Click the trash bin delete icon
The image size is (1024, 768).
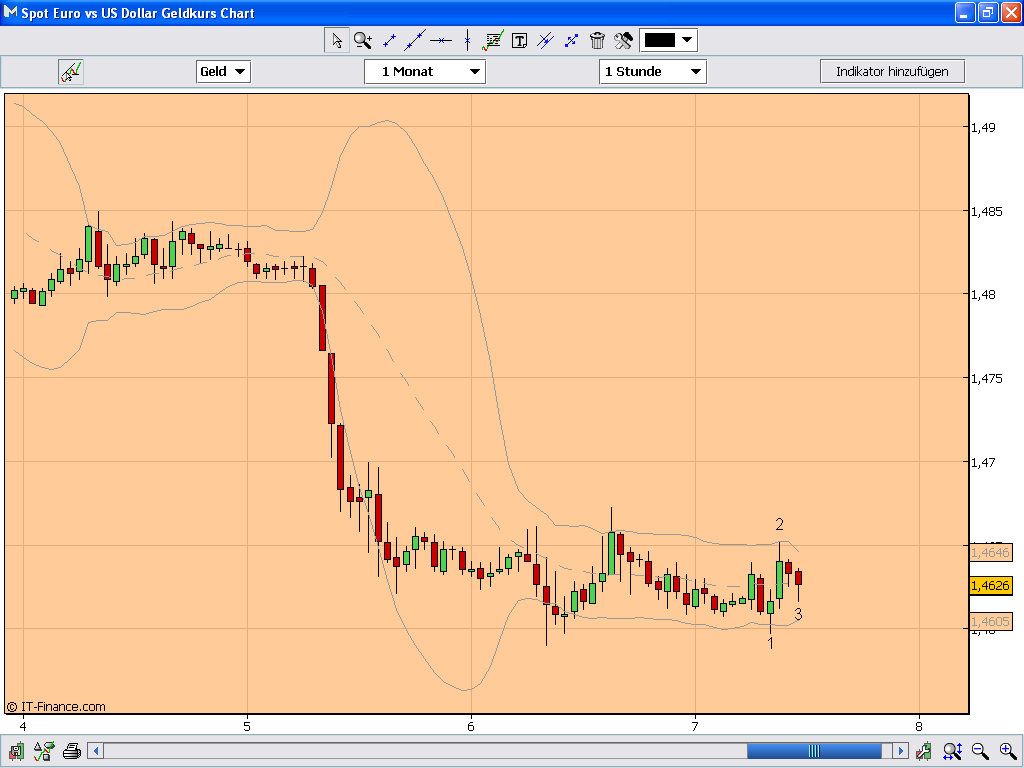coord(597,40)
